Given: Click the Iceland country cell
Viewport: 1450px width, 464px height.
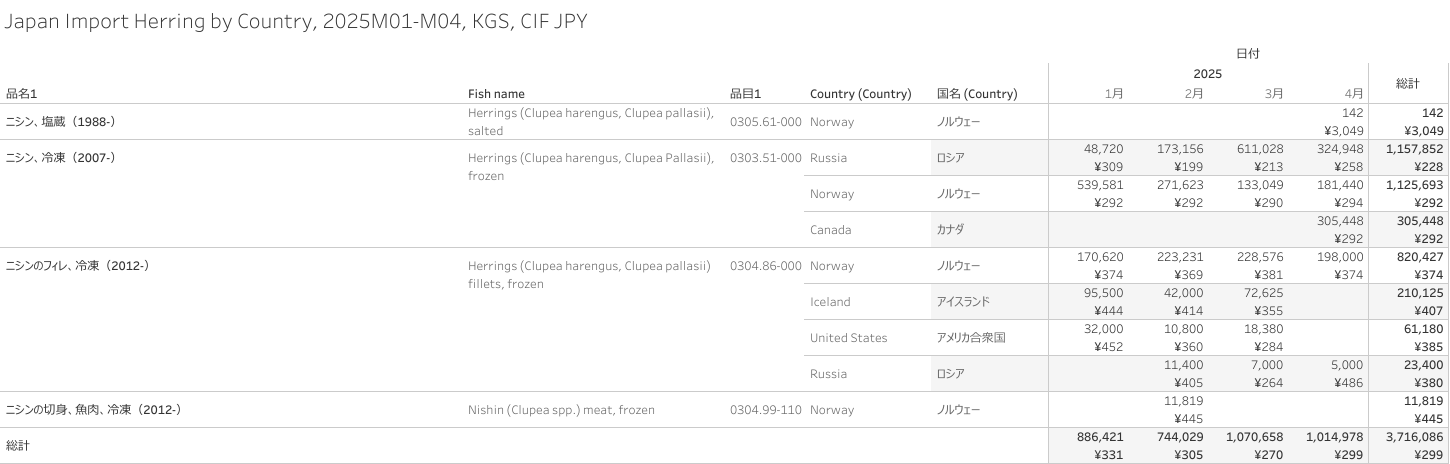Looking at the screenshot, I should click(830, 302).
